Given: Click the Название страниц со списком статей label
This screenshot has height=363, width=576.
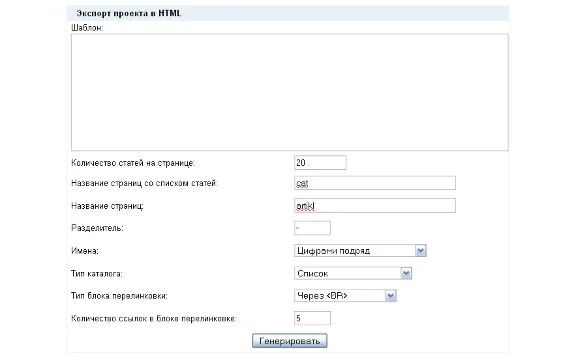Looking at the screenshot, I should [144, 183].
